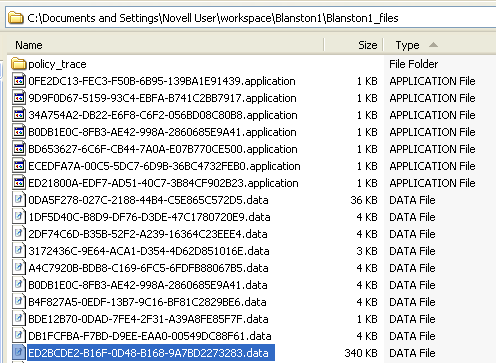The height and width of the screenshot is (363, 496).
Task: Click icon of selected ED2BCDE2 data file
Action: coord(19,353)
